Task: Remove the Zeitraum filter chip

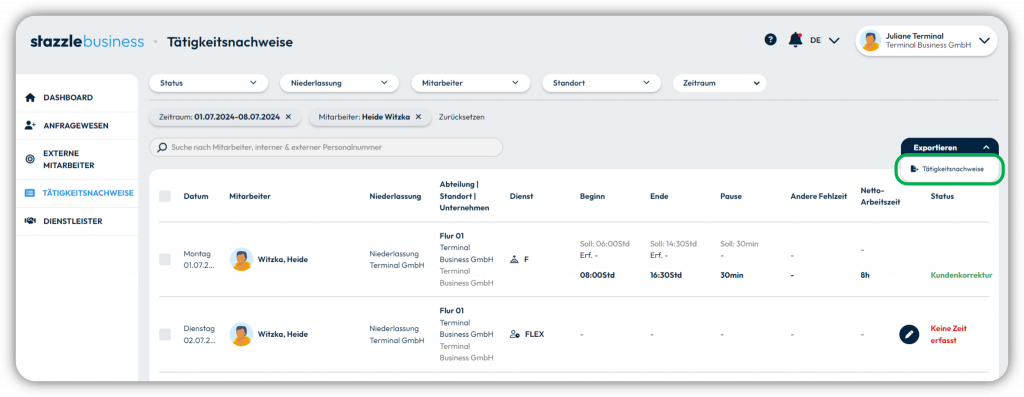Action: click(x=288, y=117)
